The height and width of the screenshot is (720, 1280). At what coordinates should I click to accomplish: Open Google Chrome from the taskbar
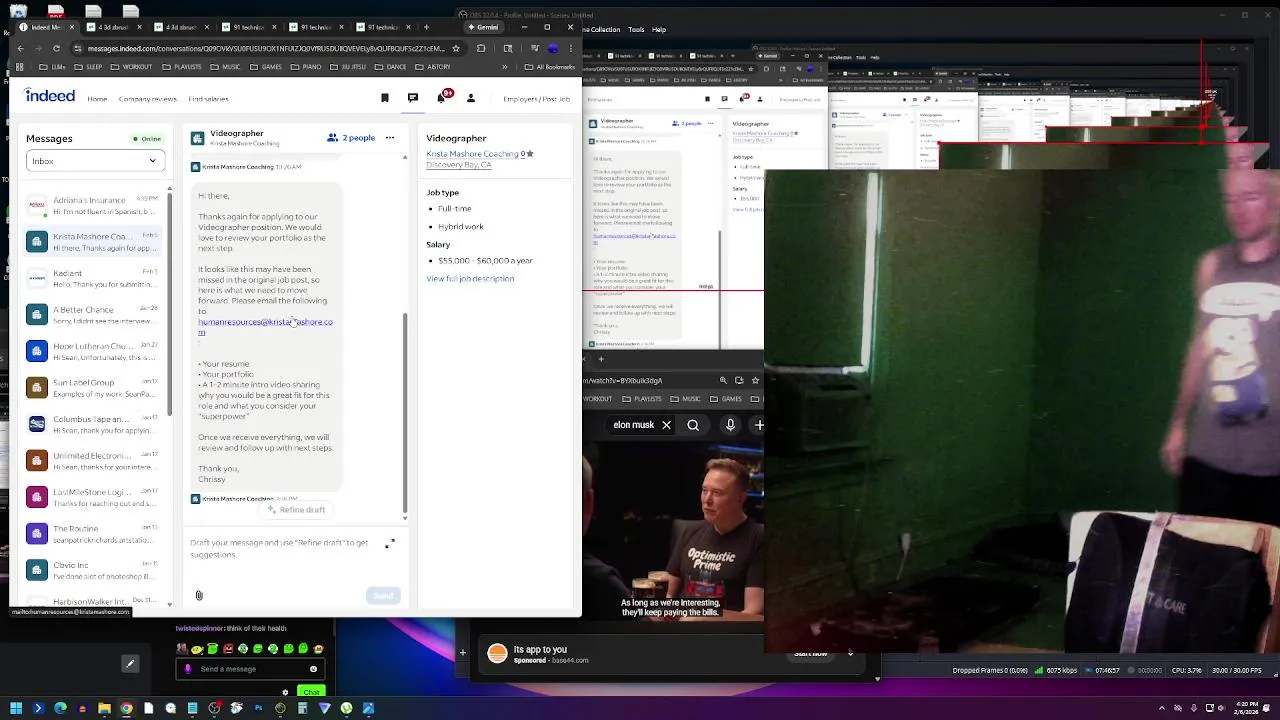coord(126,708)
